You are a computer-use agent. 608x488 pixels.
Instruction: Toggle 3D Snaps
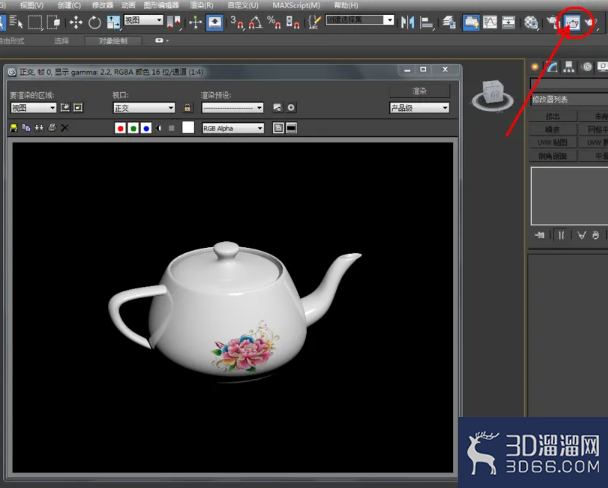click(x=237, y=22)
